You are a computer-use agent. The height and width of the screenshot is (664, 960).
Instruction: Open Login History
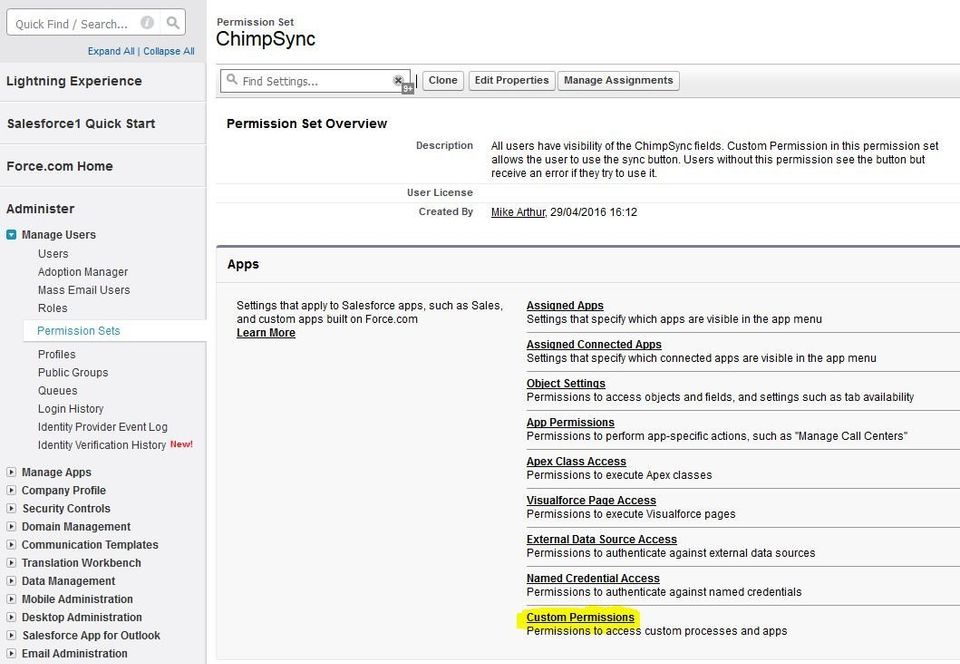[70, 409]
